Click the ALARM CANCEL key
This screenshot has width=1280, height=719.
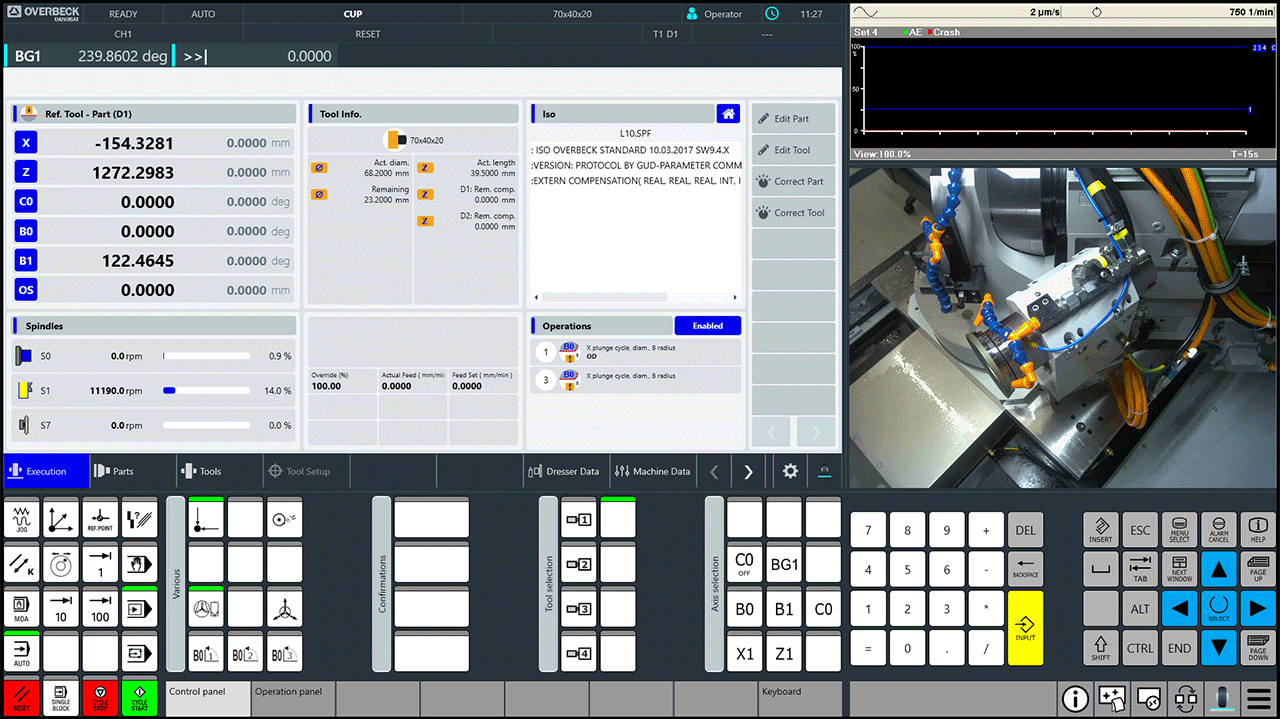coord(1218,530)
